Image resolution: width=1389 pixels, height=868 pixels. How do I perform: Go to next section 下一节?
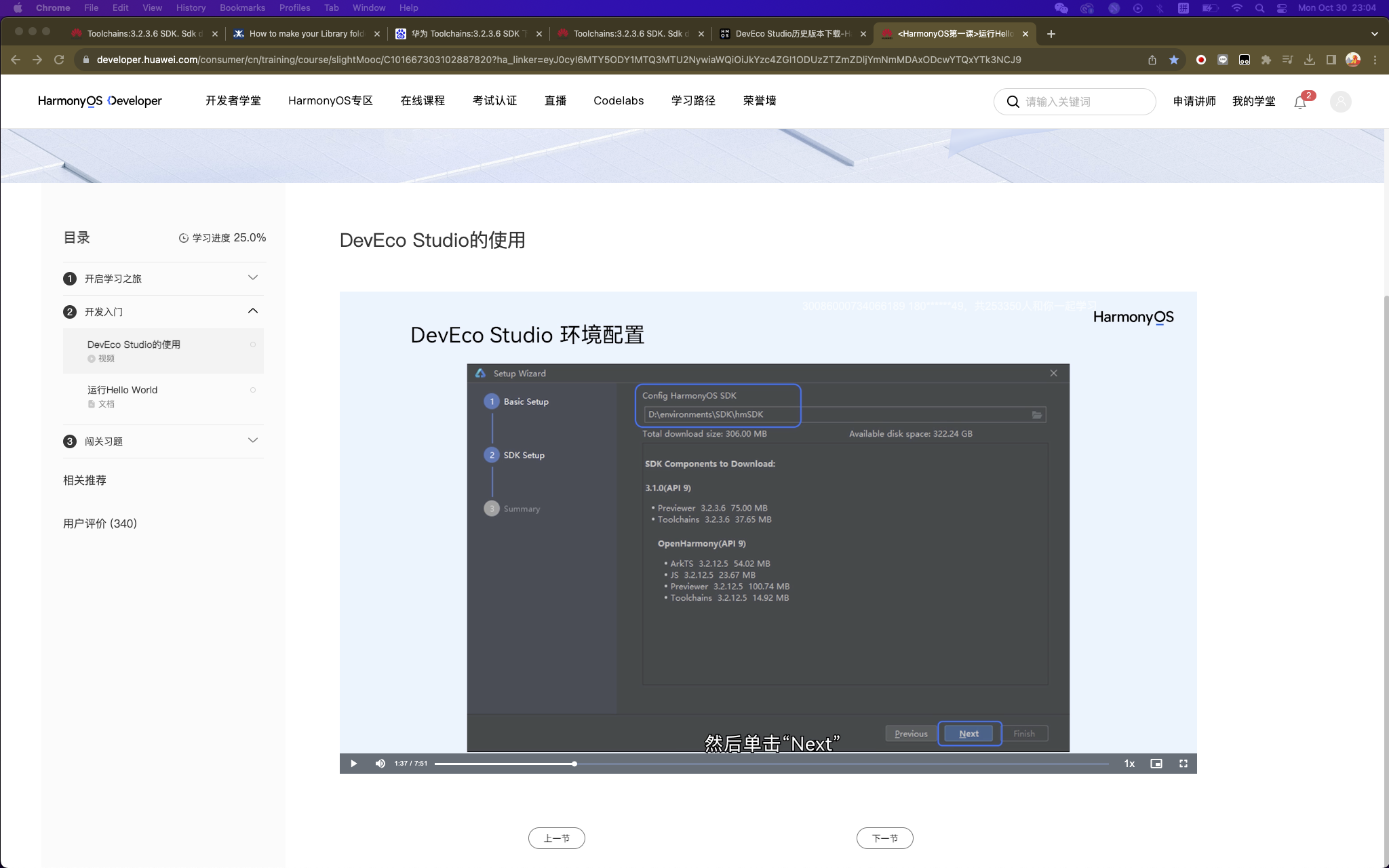pos(885,838)
